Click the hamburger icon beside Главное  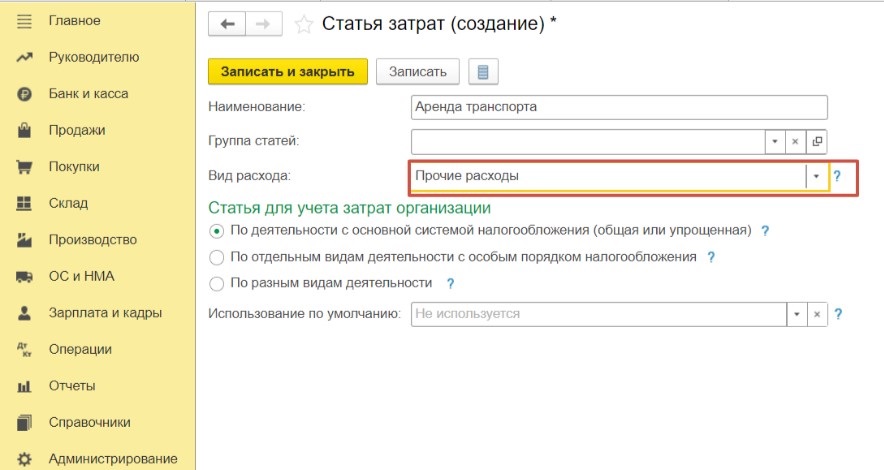click(24, 21)
